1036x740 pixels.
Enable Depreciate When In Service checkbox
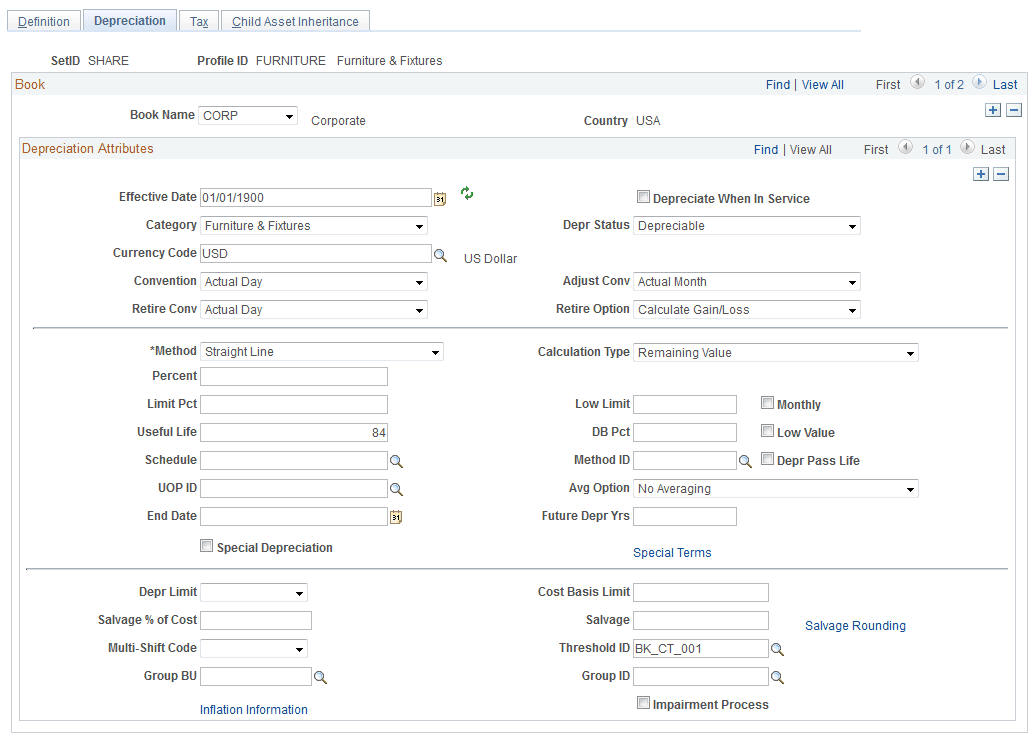pos(643,197)
